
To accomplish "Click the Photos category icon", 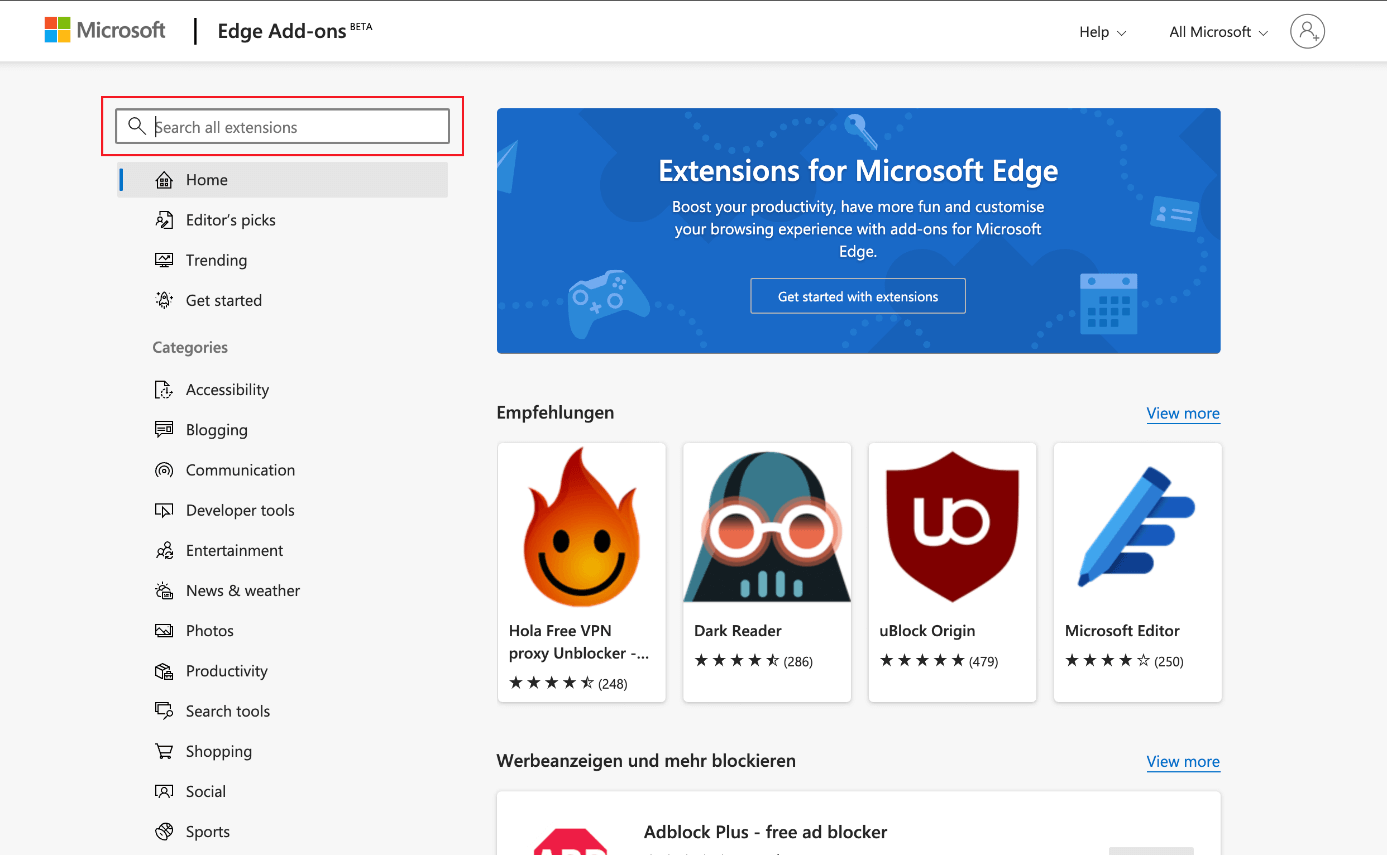I will coord(164,631).
